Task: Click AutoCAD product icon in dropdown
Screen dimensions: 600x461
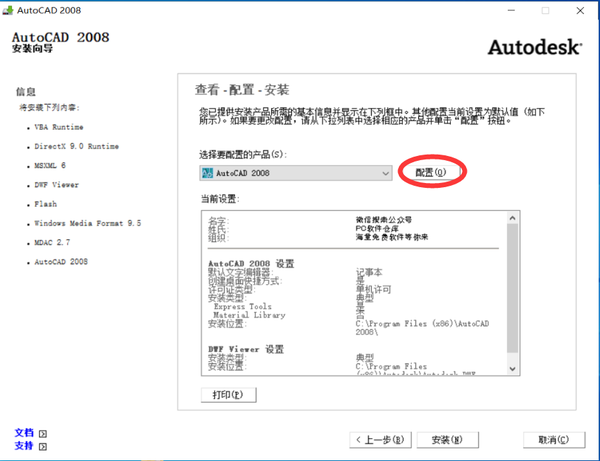Action: (x=207, y=173)
